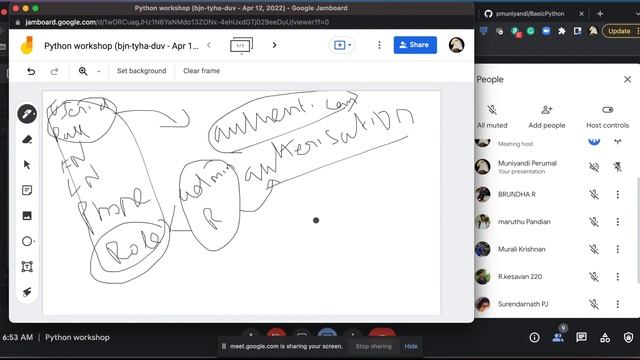The width and height of the screenshot is (640, 360).
Task: Mute toggle for maruthu Pandian
Action: pos(594,222)
